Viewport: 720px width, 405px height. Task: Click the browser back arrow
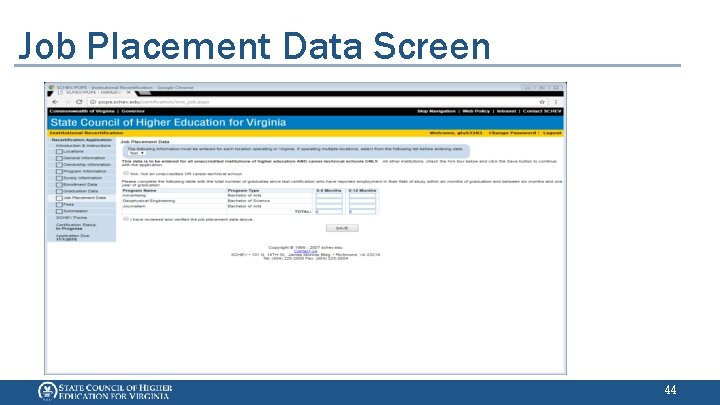(55, 102)
